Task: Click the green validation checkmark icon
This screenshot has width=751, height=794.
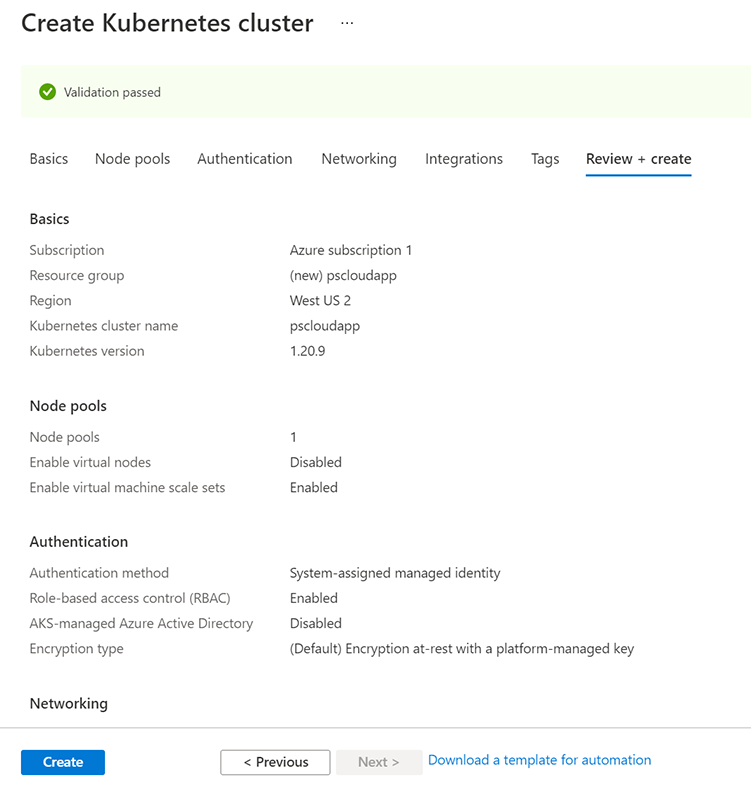Action: (47, 92)
